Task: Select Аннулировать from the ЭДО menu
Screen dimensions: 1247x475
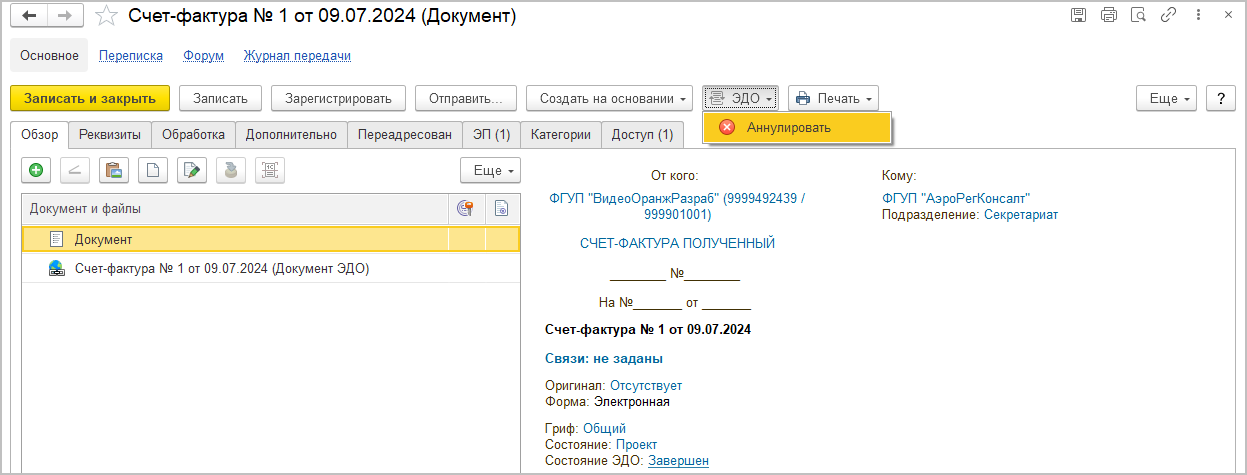Action: 787,127
